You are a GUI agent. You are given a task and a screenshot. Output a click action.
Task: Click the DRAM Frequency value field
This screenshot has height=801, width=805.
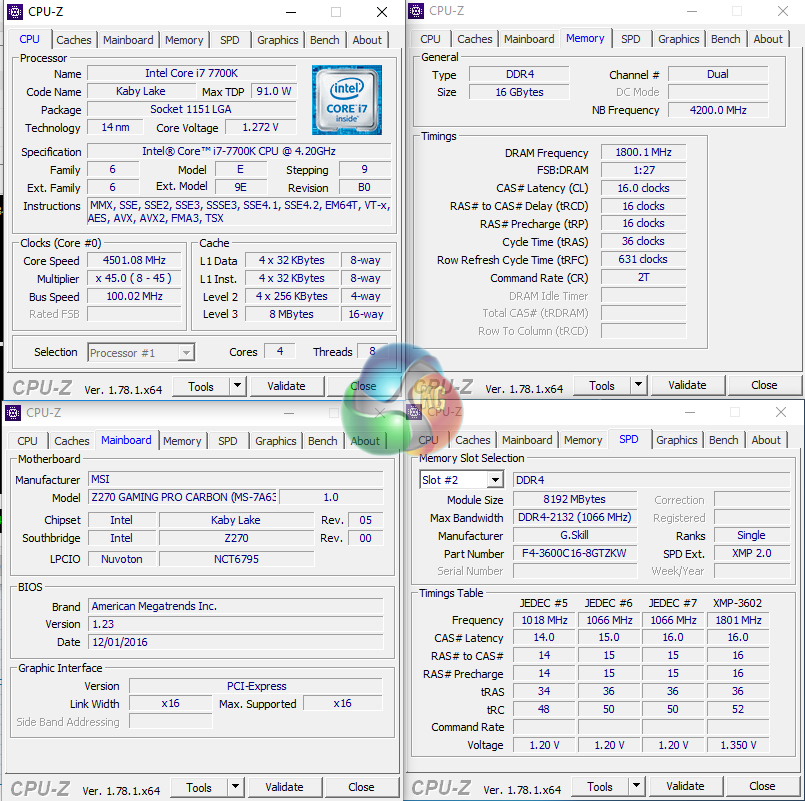pos(643,153)
